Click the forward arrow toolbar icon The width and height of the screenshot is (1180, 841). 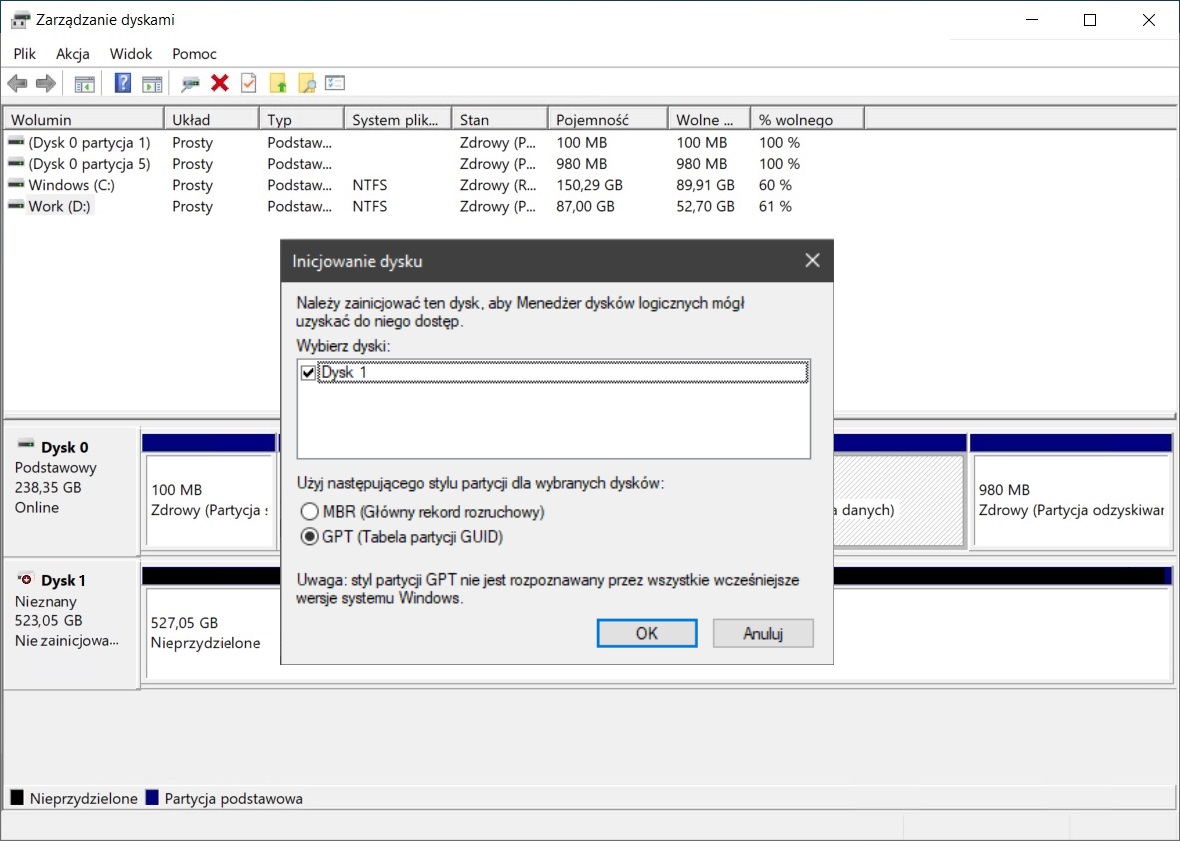click(45, 84)
